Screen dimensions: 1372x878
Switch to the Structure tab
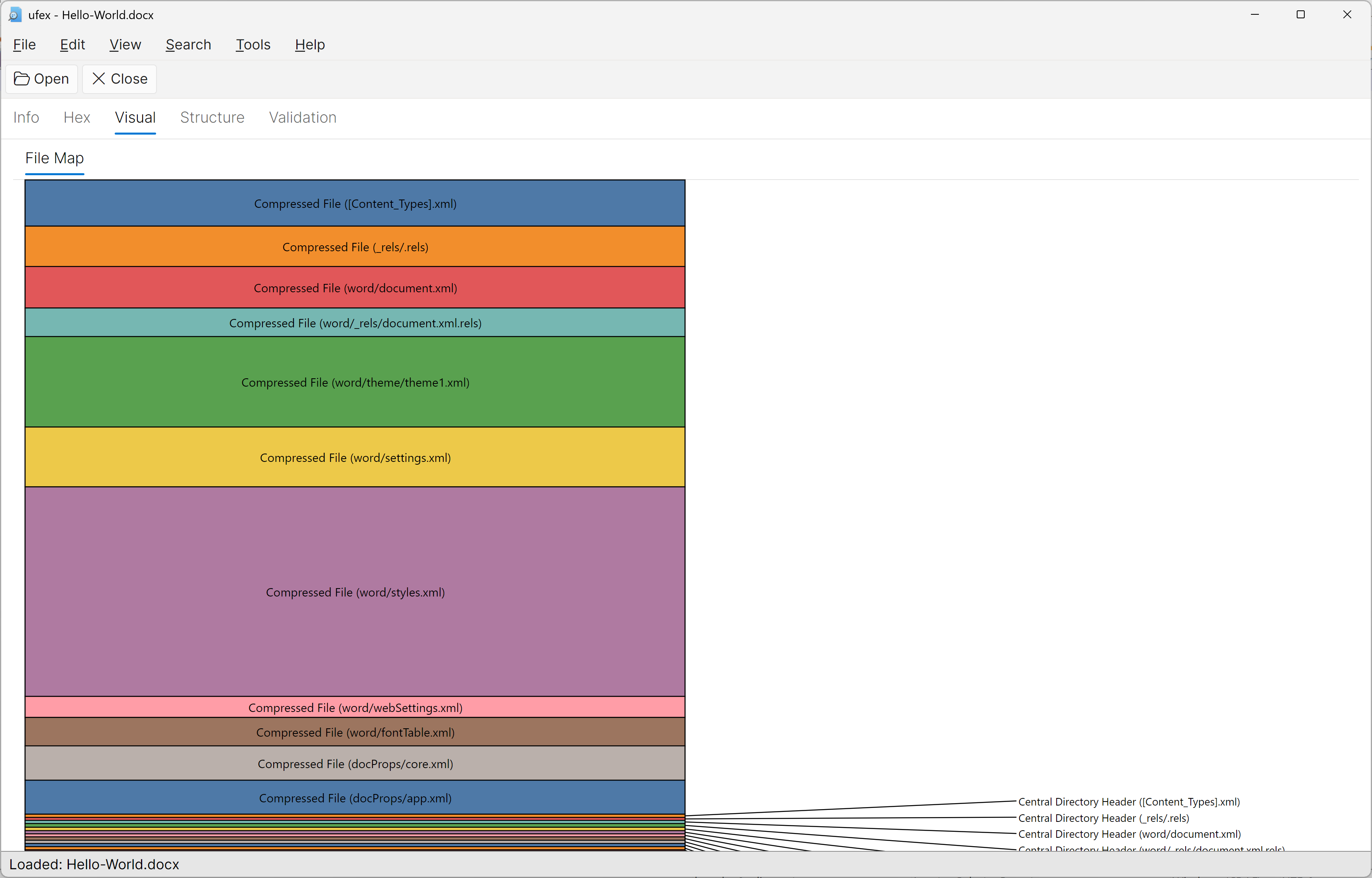(x=212, y=117)
